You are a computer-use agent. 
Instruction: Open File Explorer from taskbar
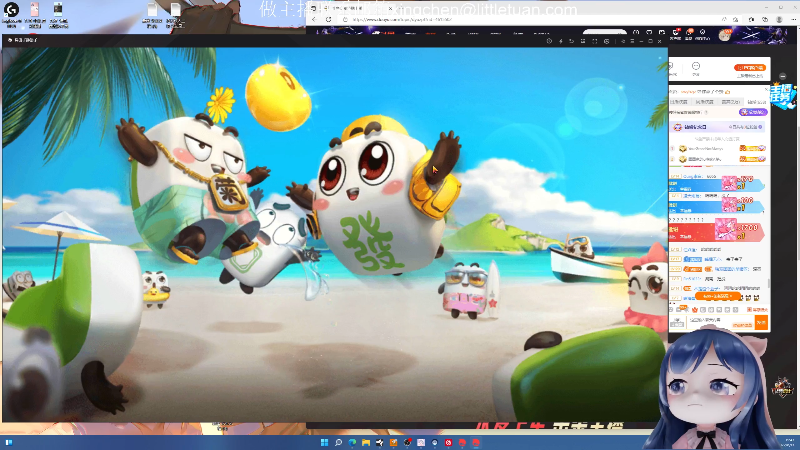[x=366, y=442]
